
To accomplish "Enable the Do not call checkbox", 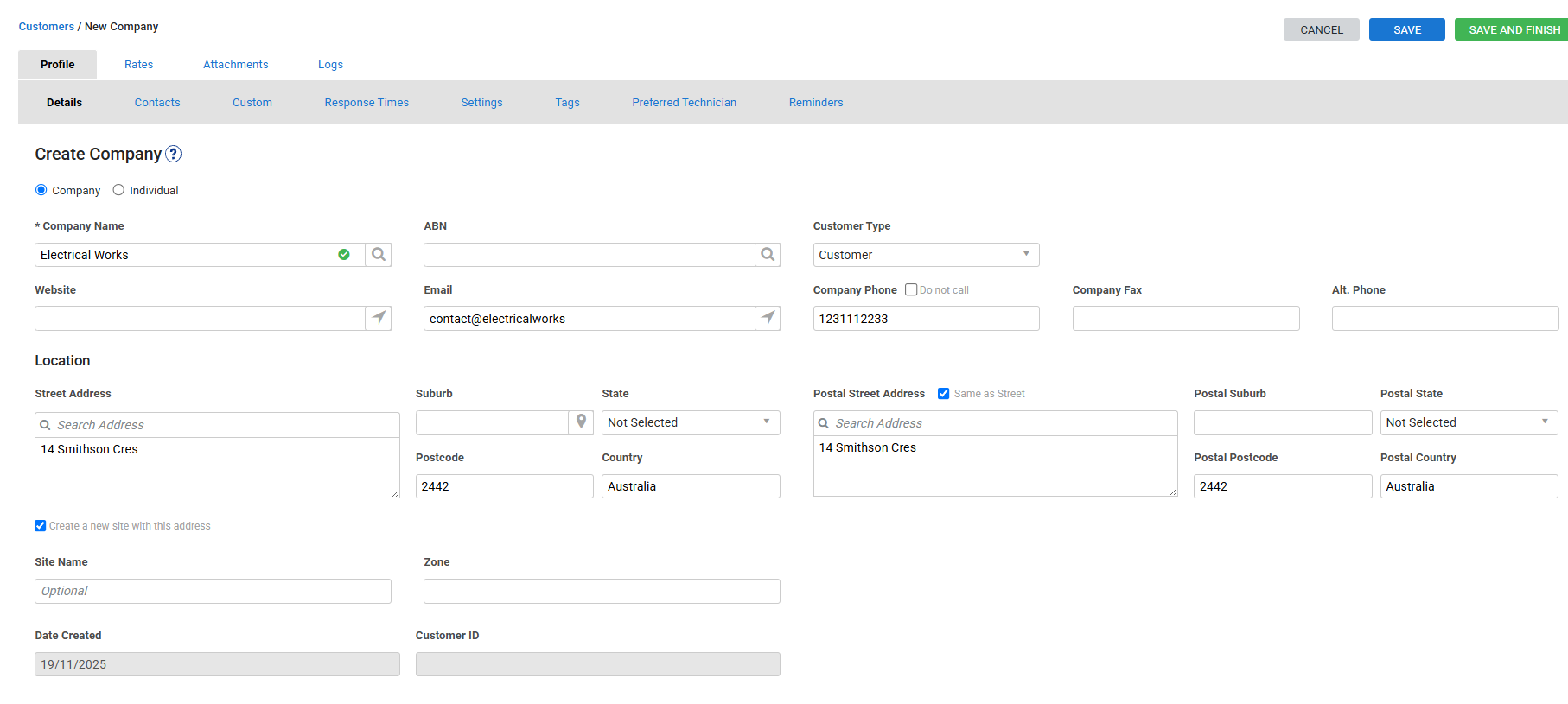I will coord(911,290).
